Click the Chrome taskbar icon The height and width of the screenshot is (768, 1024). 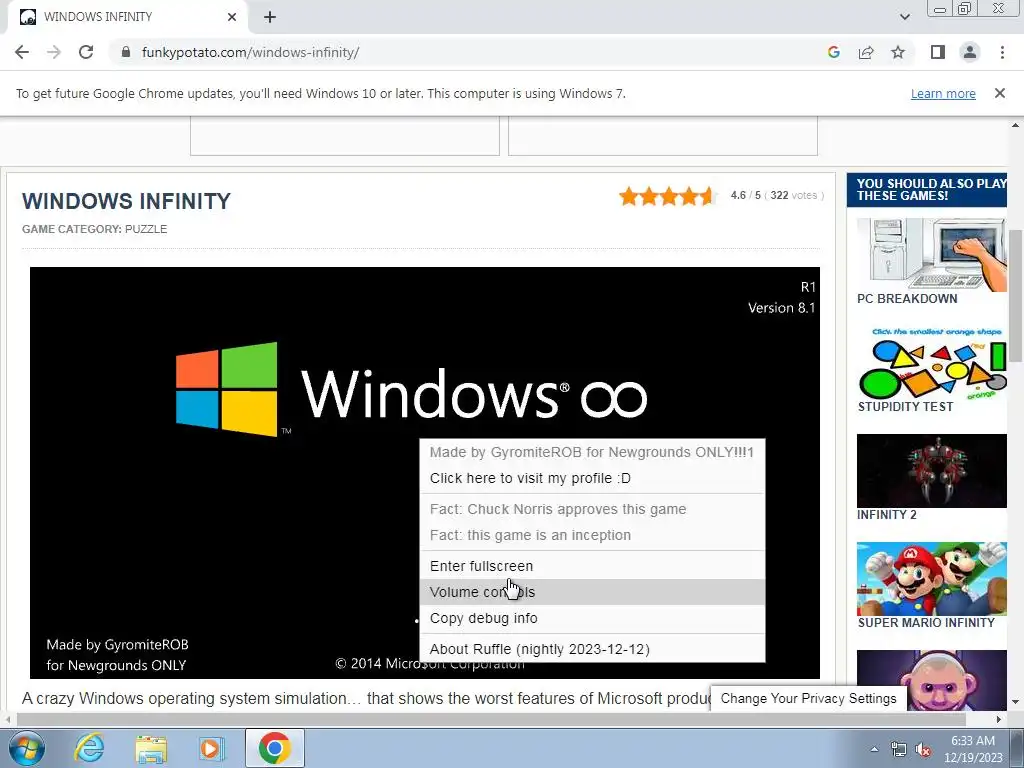click(274, 748)
